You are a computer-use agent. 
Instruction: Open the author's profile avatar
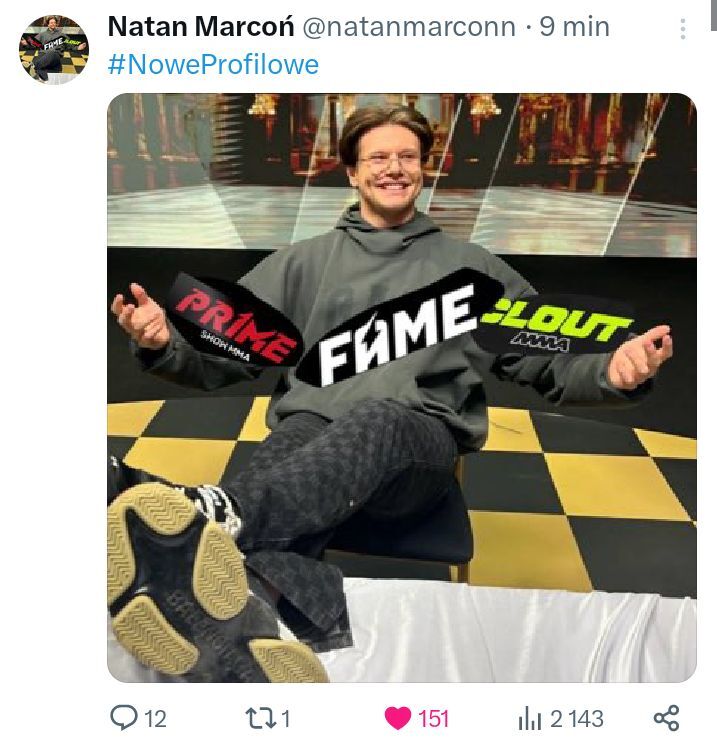(54, 49)
